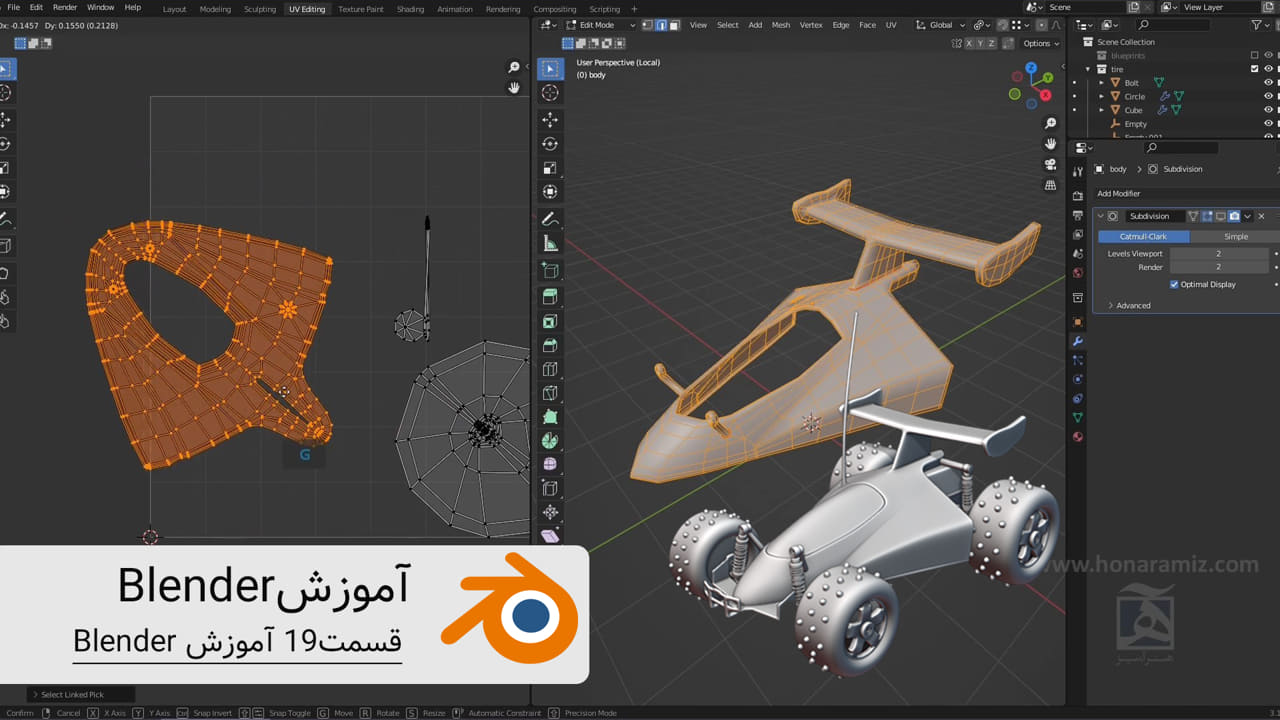
Task: Select the Extrude Region tool
Action: [550, 297]
